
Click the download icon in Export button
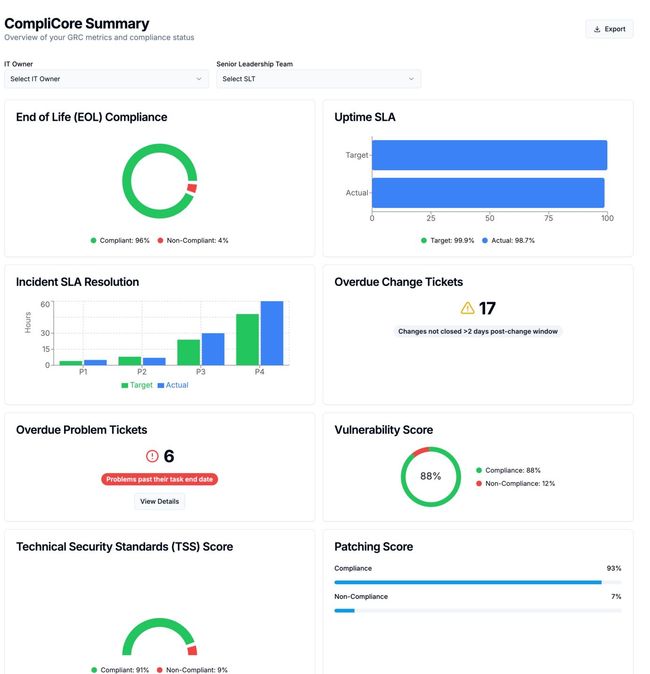point(597,29)
